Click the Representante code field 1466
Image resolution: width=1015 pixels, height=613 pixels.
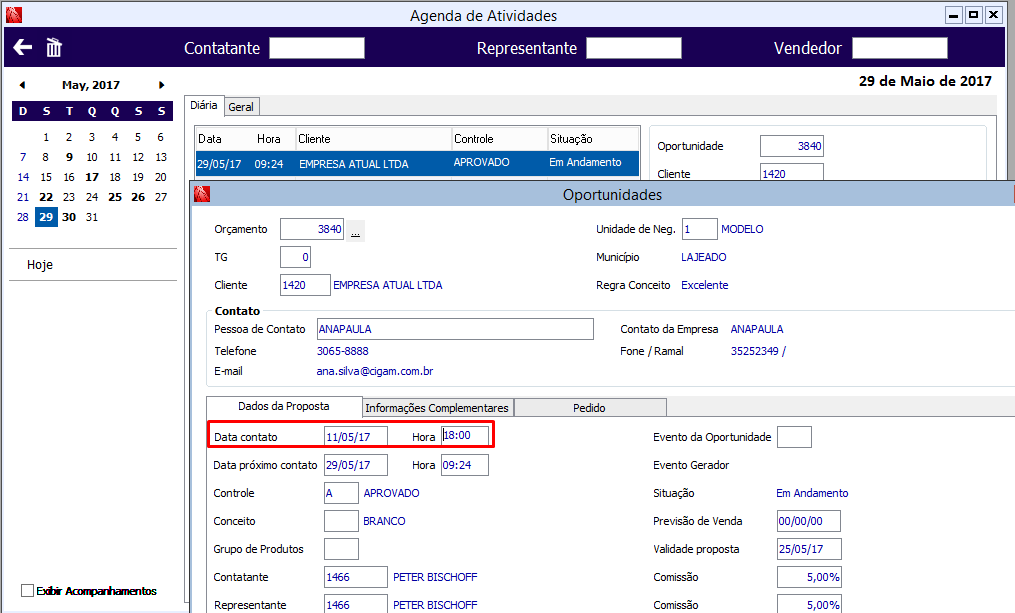tap(356, 605)
